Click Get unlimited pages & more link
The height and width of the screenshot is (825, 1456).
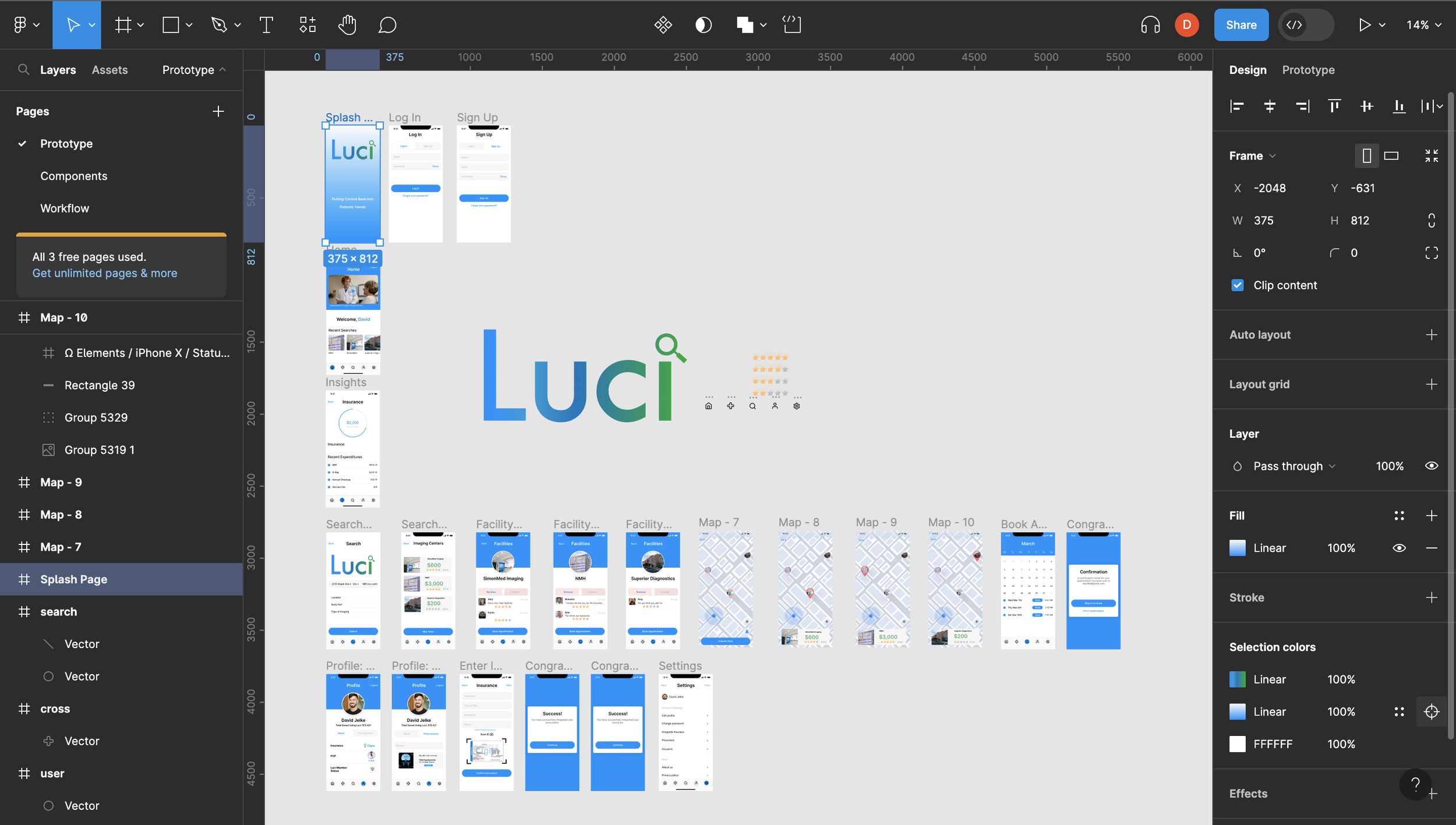(105, 273)
